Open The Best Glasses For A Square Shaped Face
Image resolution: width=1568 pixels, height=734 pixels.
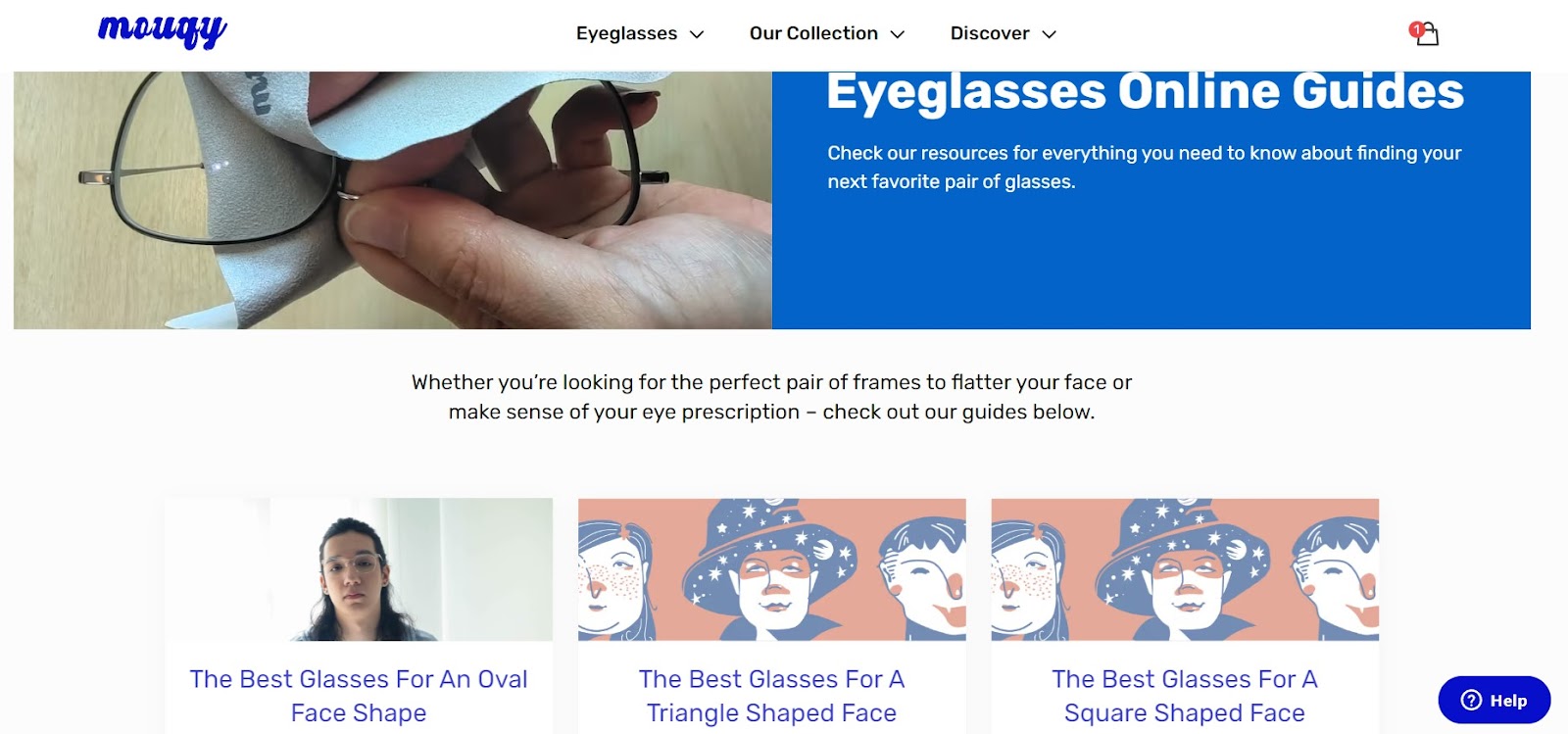click(1185, 696)
